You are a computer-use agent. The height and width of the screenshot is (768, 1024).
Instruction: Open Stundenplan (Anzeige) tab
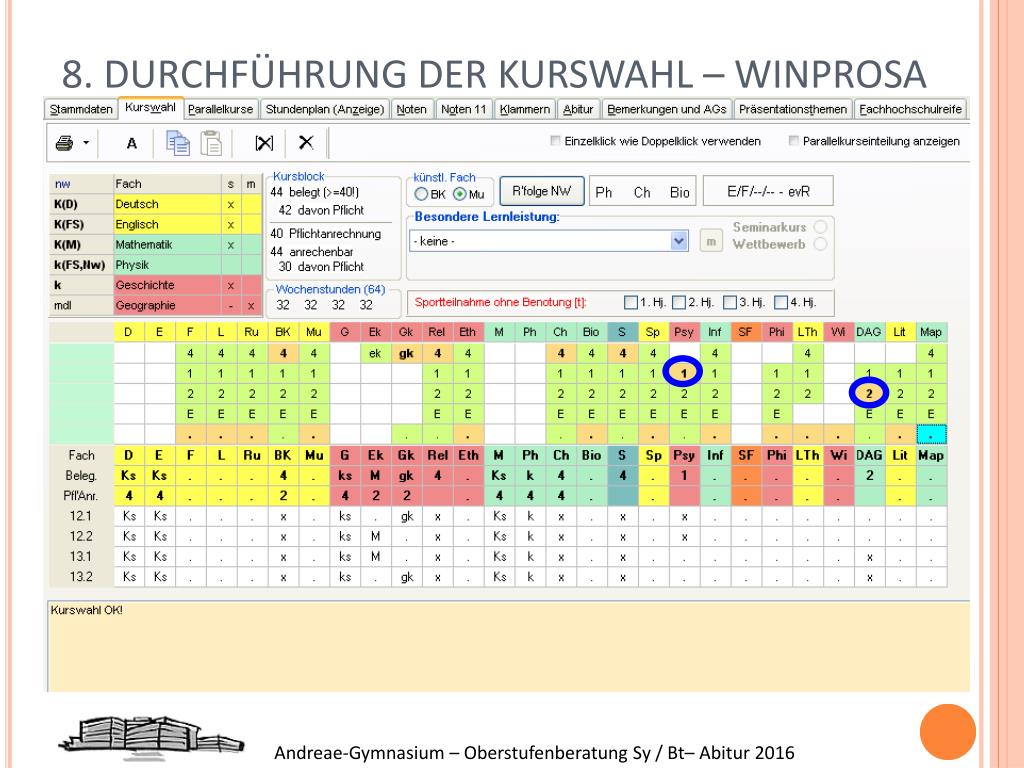[x=325, y=109]
